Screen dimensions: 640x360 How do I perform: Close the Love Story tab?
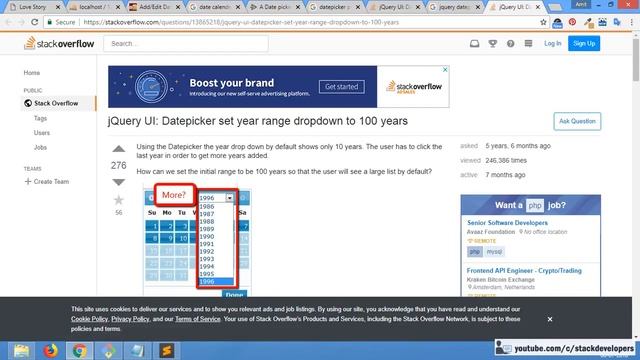[x=58, y=7]
